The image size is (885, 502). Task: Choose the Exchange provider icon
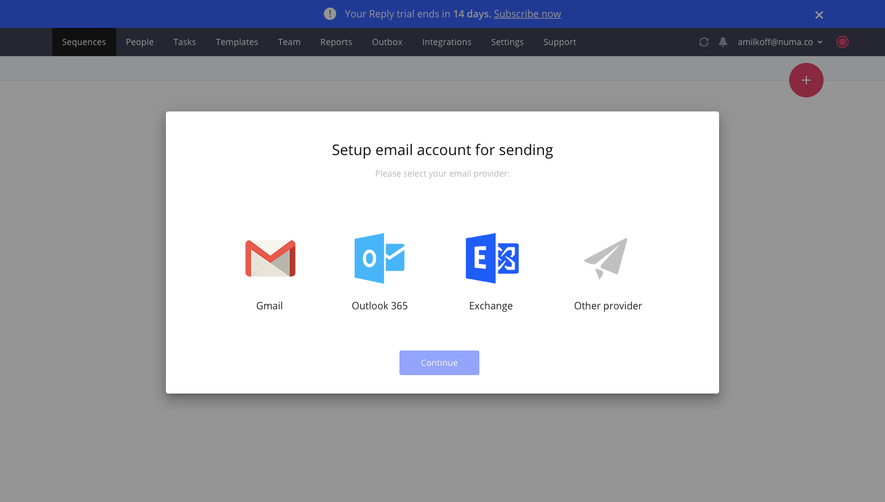pyautogui.click(x=492, y=258)
